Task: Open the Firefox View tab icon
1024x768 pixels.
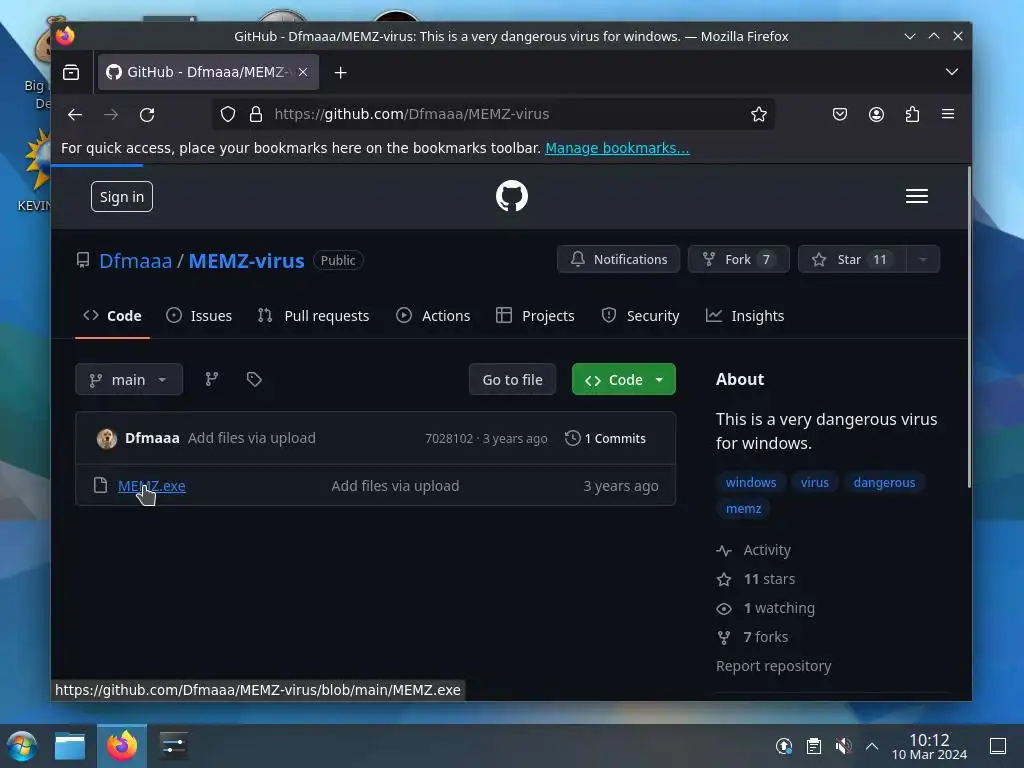Action: (71, 72)
